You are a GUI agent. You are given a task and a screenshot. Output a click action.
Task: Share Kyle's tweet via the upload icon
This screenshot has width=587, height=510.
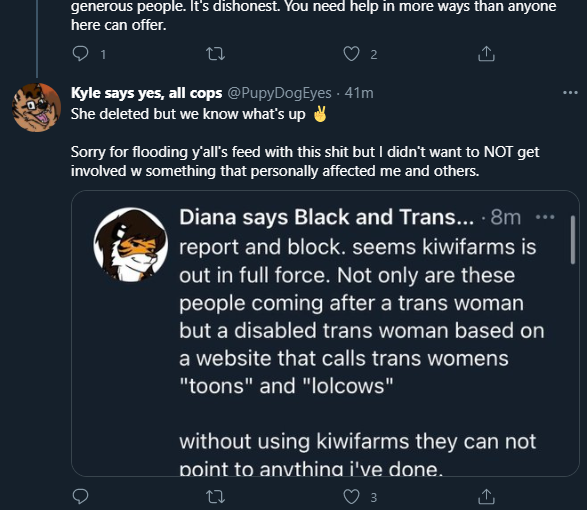click(486, 497)
